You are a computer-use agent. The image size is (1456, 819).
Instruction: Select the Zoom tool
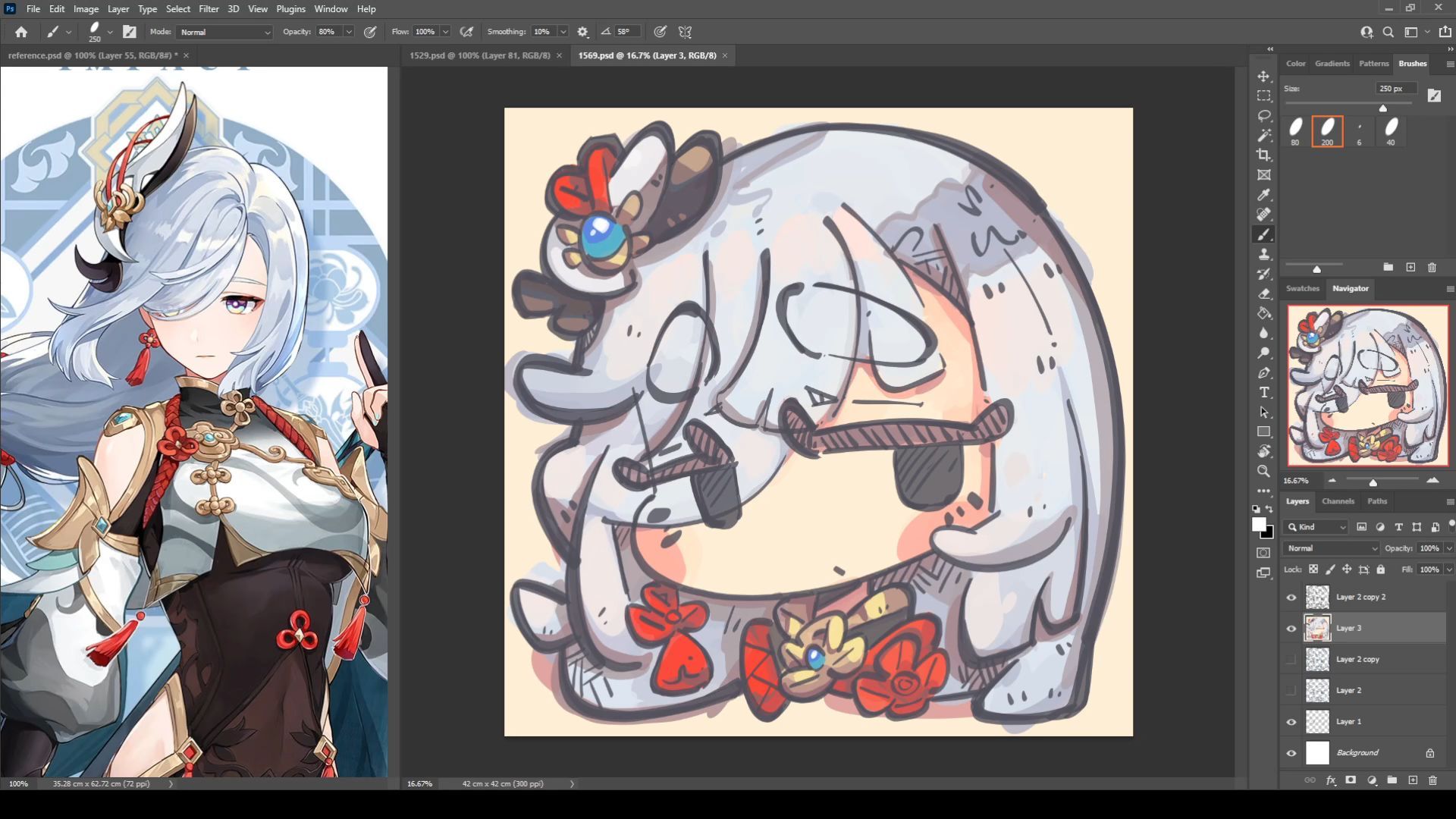pos(1263,471)
